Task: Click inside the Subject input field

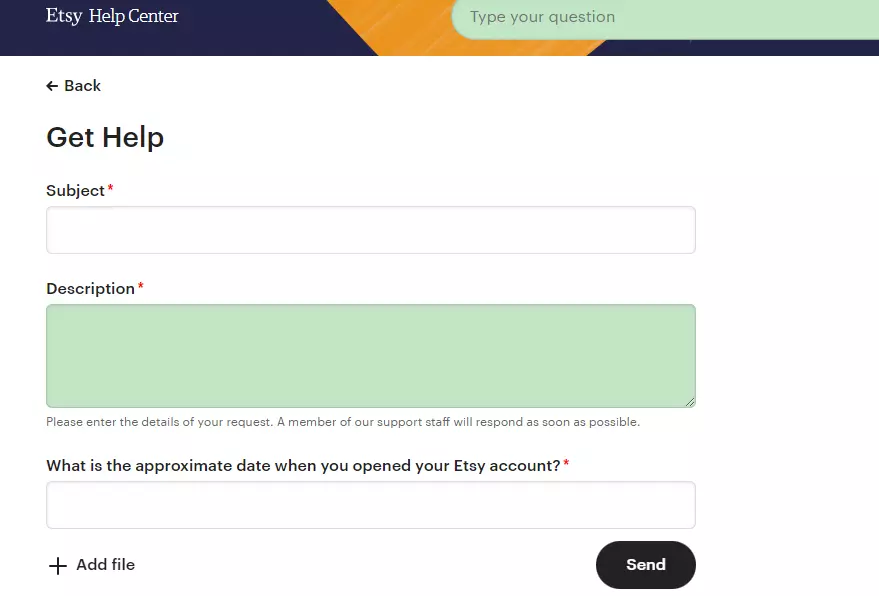Action: point(370,229)
